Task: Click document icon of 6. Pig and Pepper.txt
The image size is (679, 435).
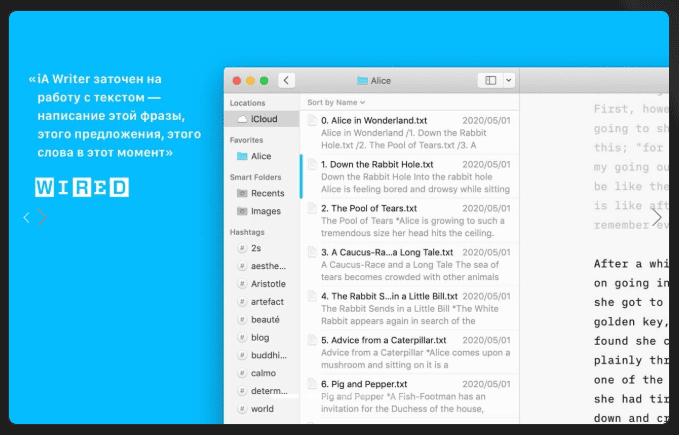Action: click(312, 384)
